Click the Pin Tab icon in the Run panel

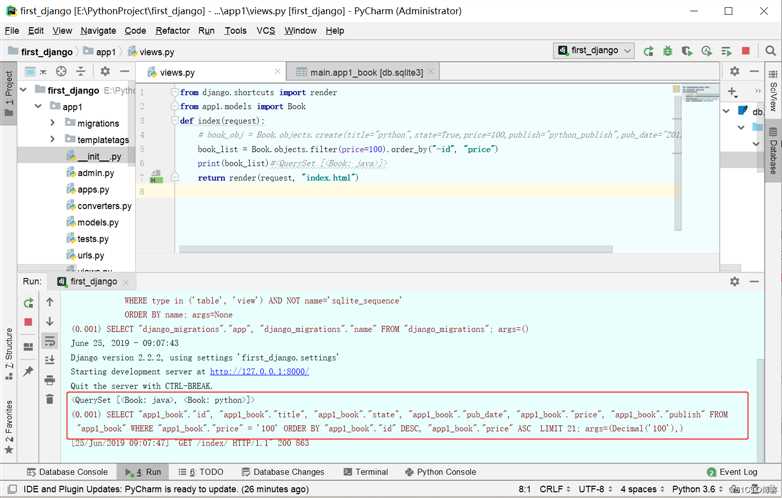[x=28, y=371]
